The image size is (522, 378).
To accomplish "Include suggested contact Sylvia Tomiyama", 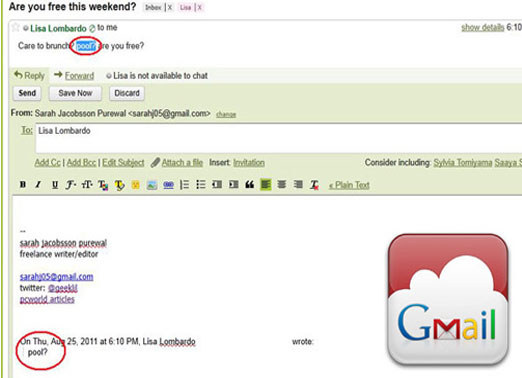I will point(463,162).
